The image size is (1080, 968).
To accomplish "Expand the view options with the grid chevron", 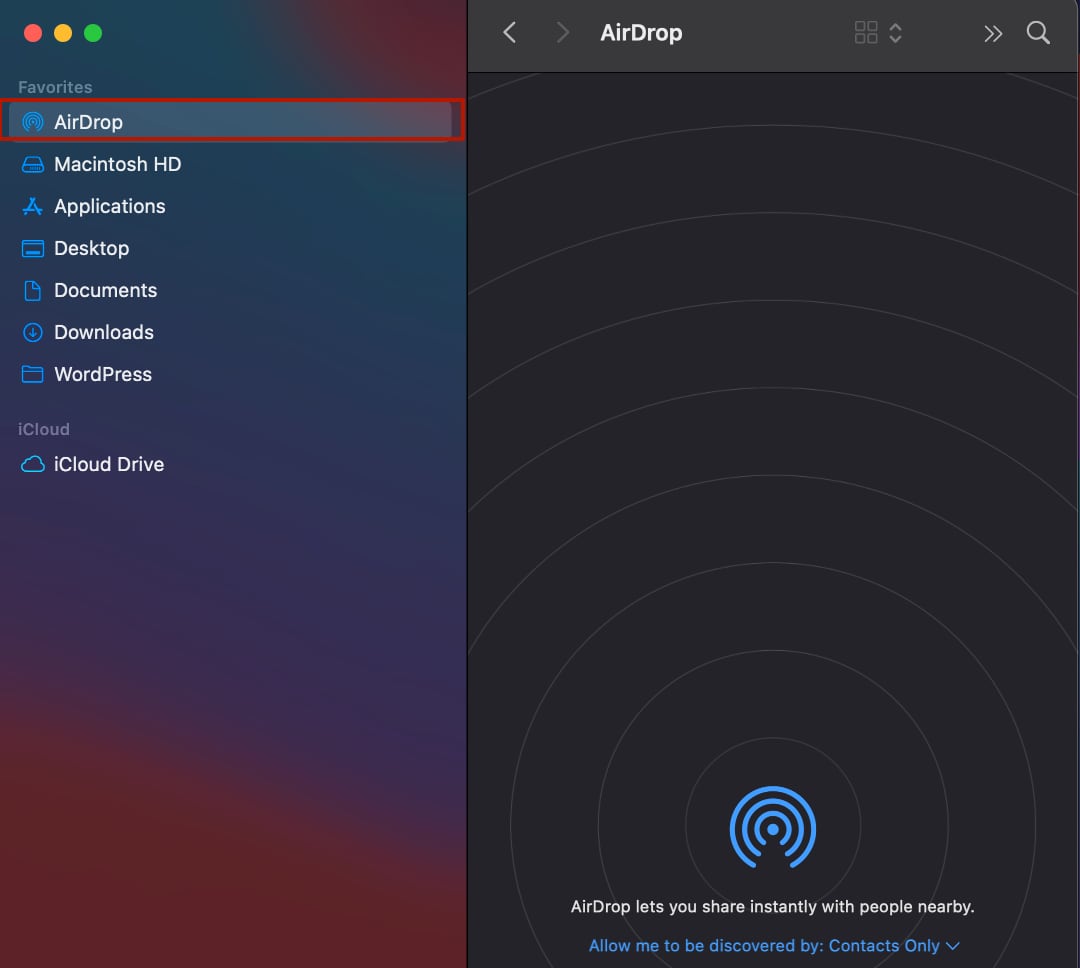I will point(878,32).
